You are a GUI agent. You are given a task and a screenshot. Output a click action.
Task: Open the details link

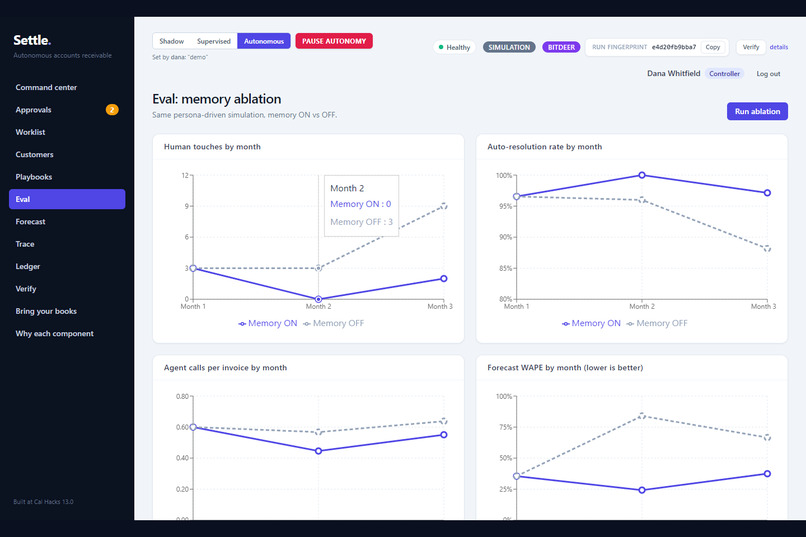(x=778, y=47)
